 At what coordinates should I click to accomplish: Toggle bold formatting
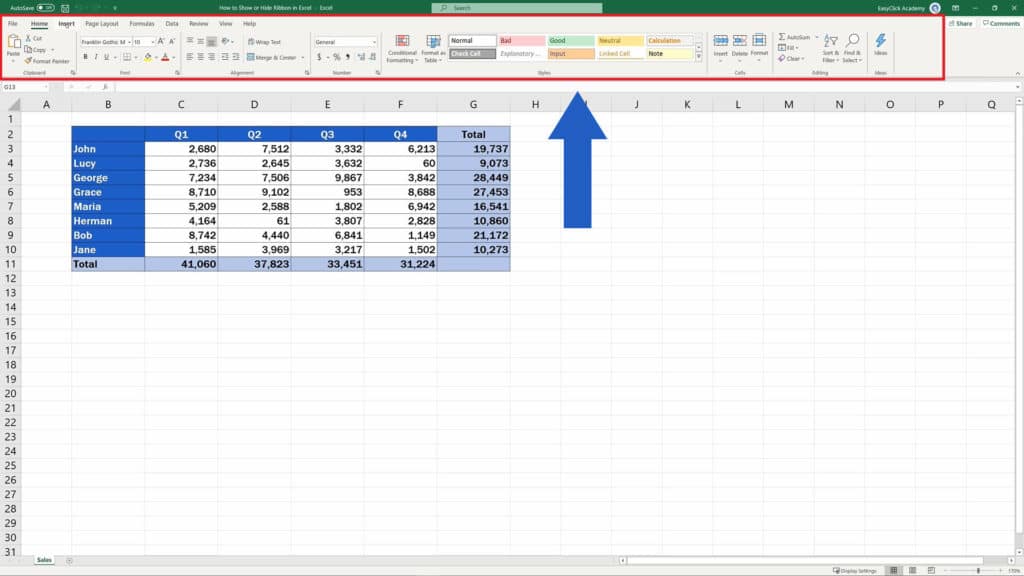click(85, 56)
